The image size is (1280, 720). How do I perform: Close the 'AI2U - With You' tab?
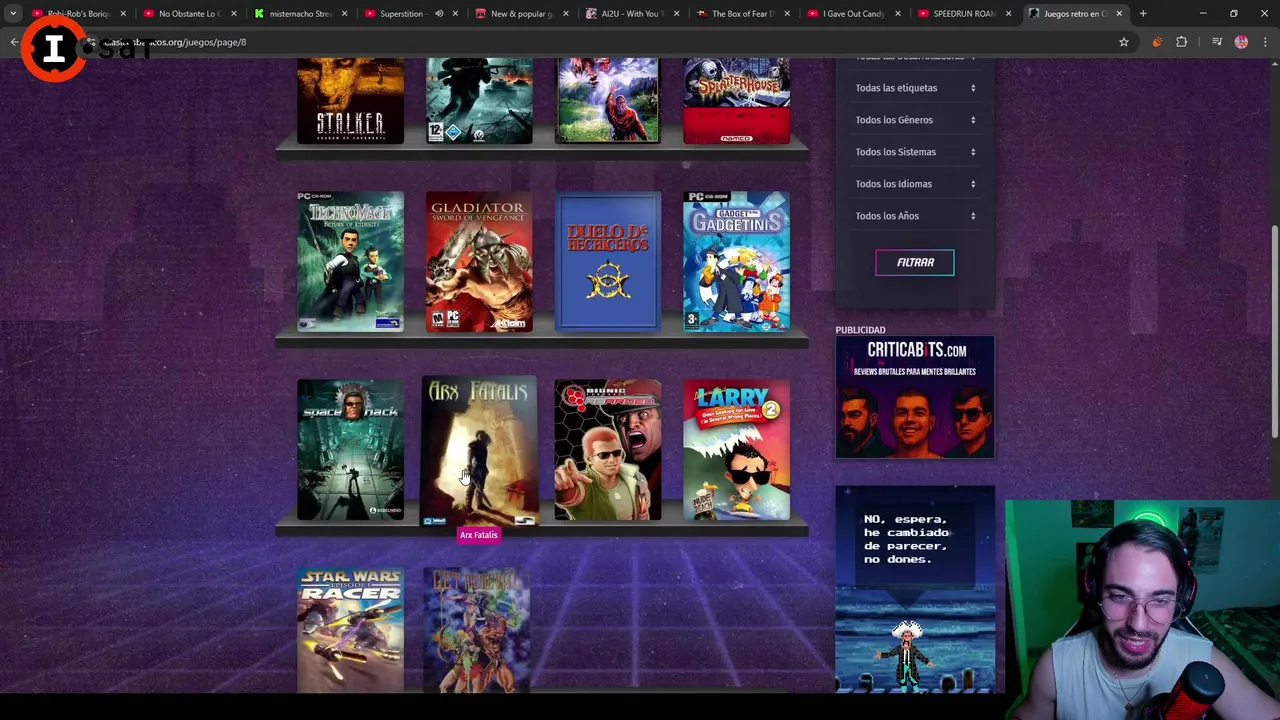[x=676, y=14]
